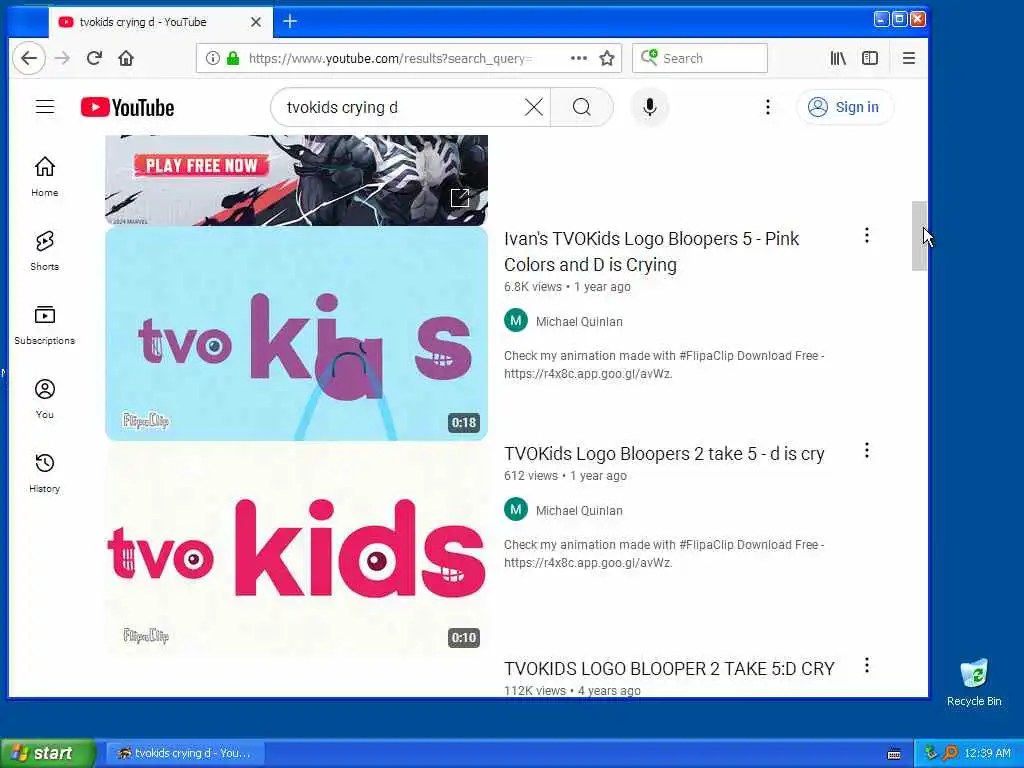The height and width of the screenshot is (768, 1024).
Task: Click the browser URL address field
Action: 392,58
